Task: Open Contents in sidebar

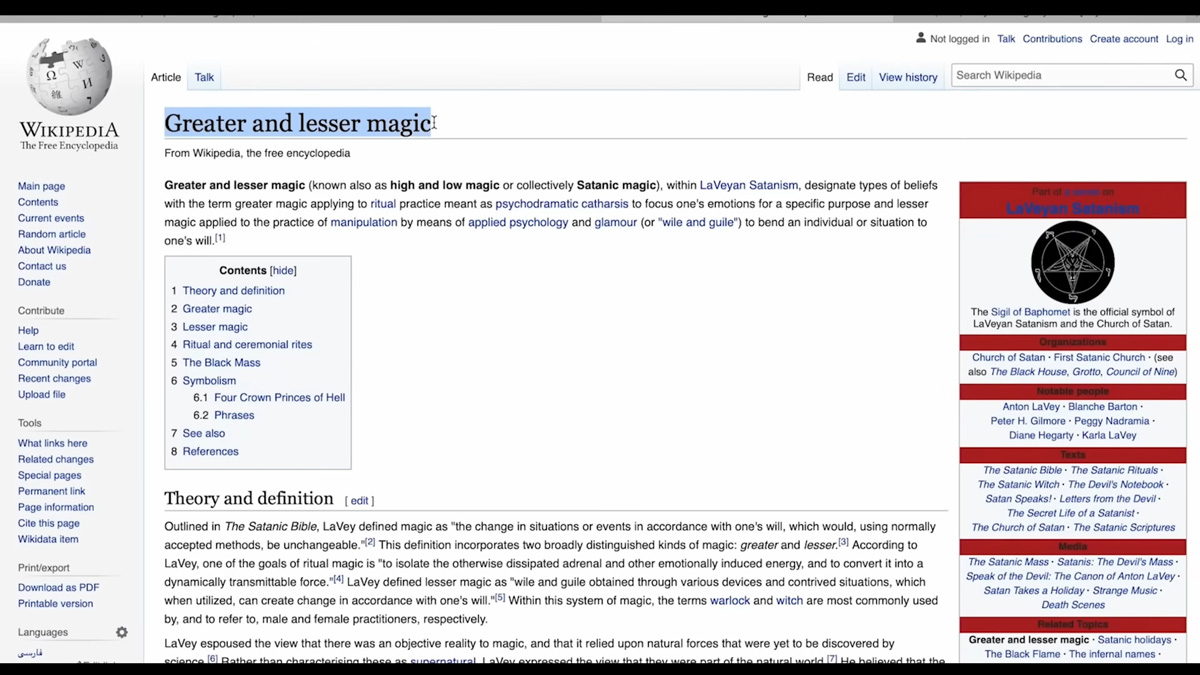Action: 38,202
